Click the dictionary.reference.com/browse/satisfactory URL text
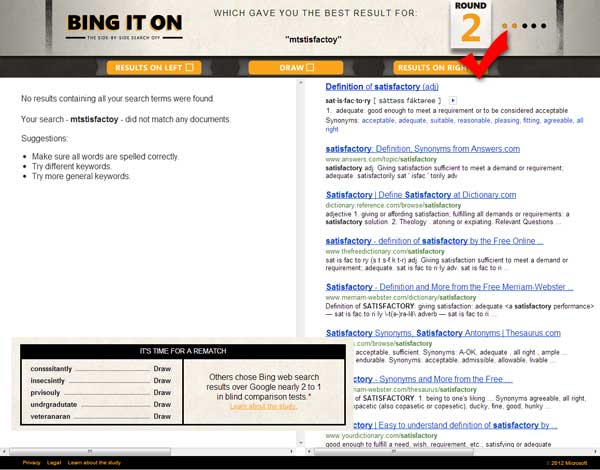 [x=393, y=206]
